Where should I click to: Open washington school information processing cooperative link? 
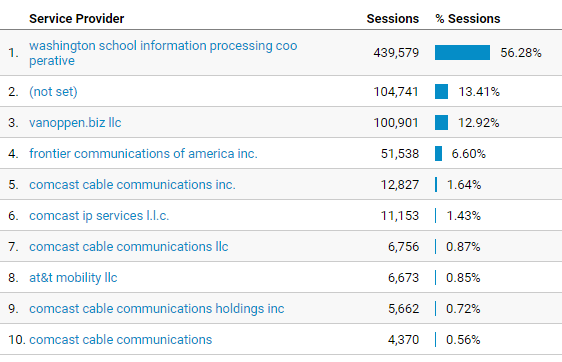tap(163, 53)
